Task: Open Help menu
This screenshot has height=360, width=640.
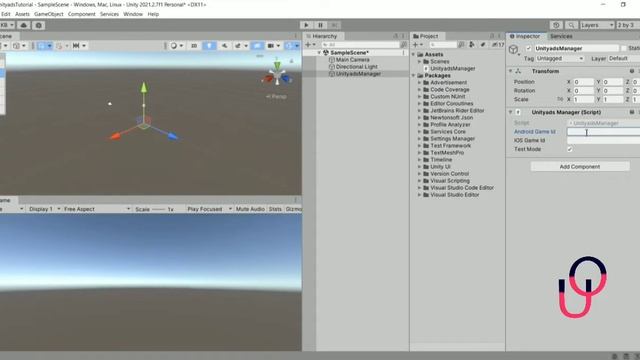Action: click(x=153, y=14)
